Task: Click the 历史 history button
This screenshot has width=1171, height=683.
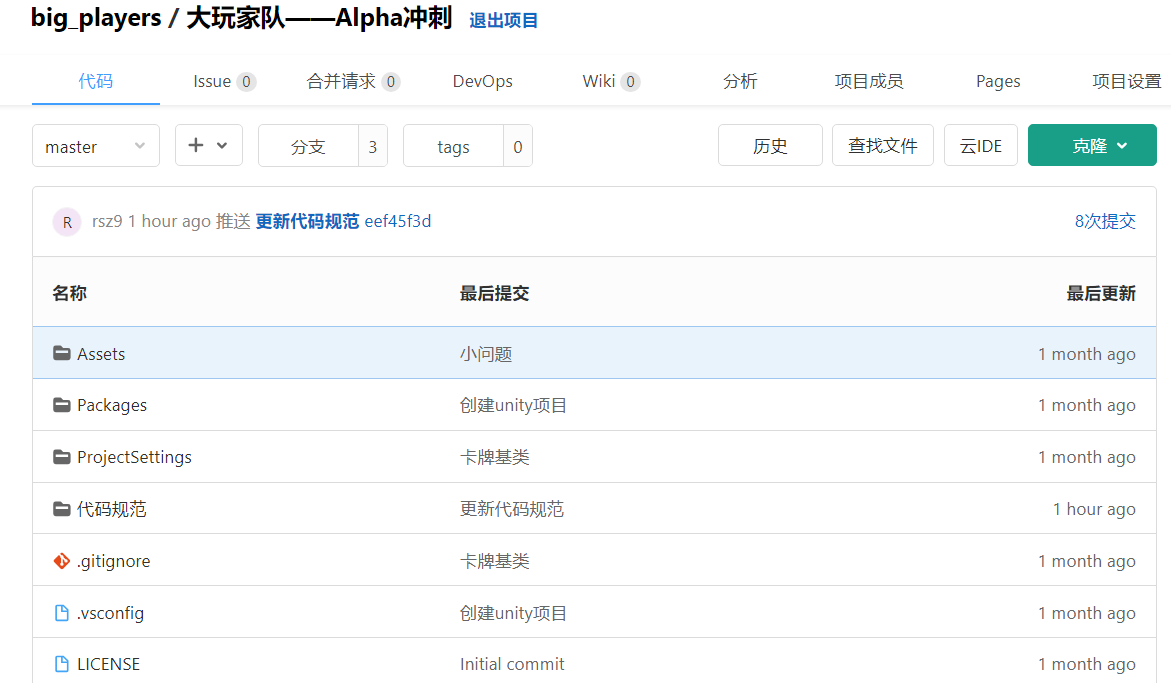Action: tap(770, 146)
